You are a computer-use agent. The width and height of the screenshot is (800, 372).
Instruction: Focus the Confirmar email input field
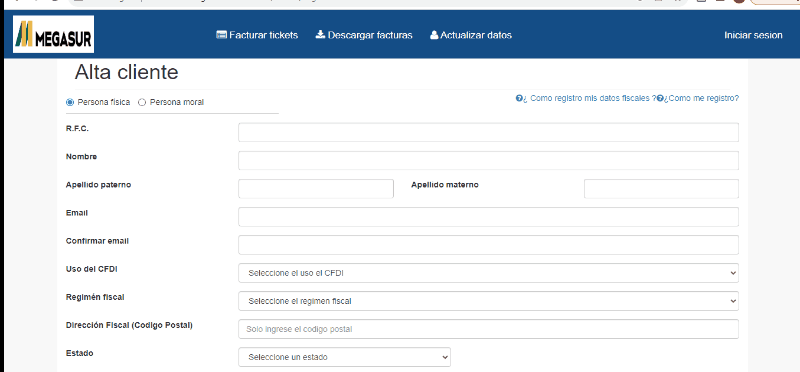click(x=488, y=244)
